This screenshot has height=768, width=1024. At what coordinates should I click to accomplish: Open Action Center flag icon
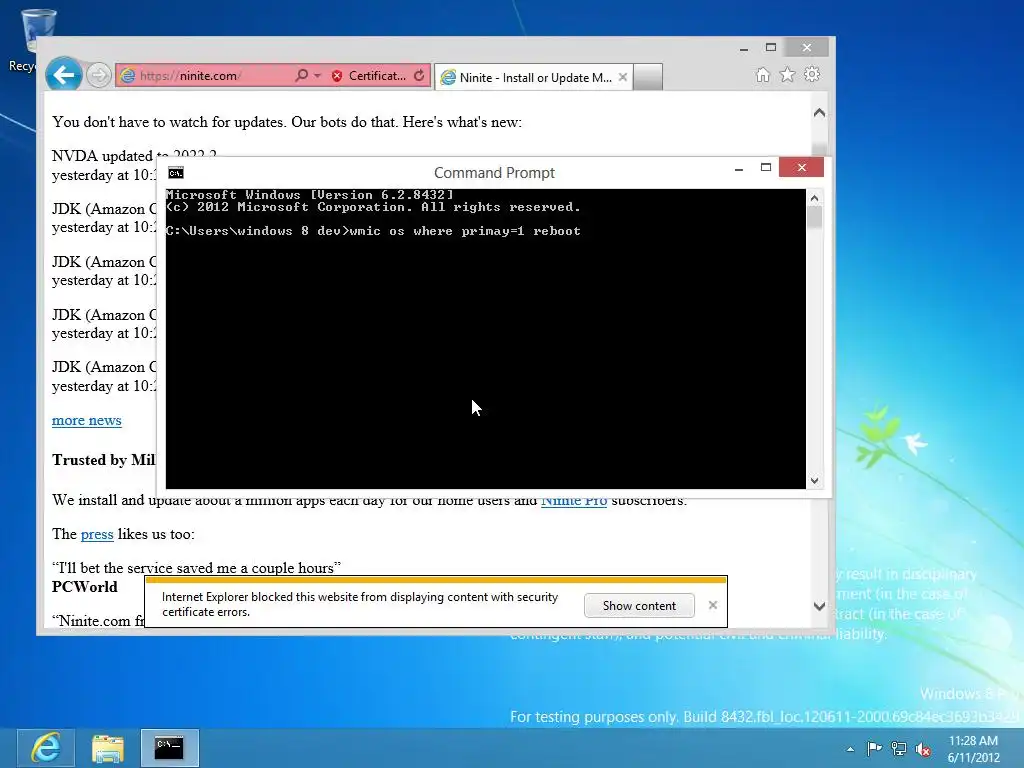click(x=874, y=749)
